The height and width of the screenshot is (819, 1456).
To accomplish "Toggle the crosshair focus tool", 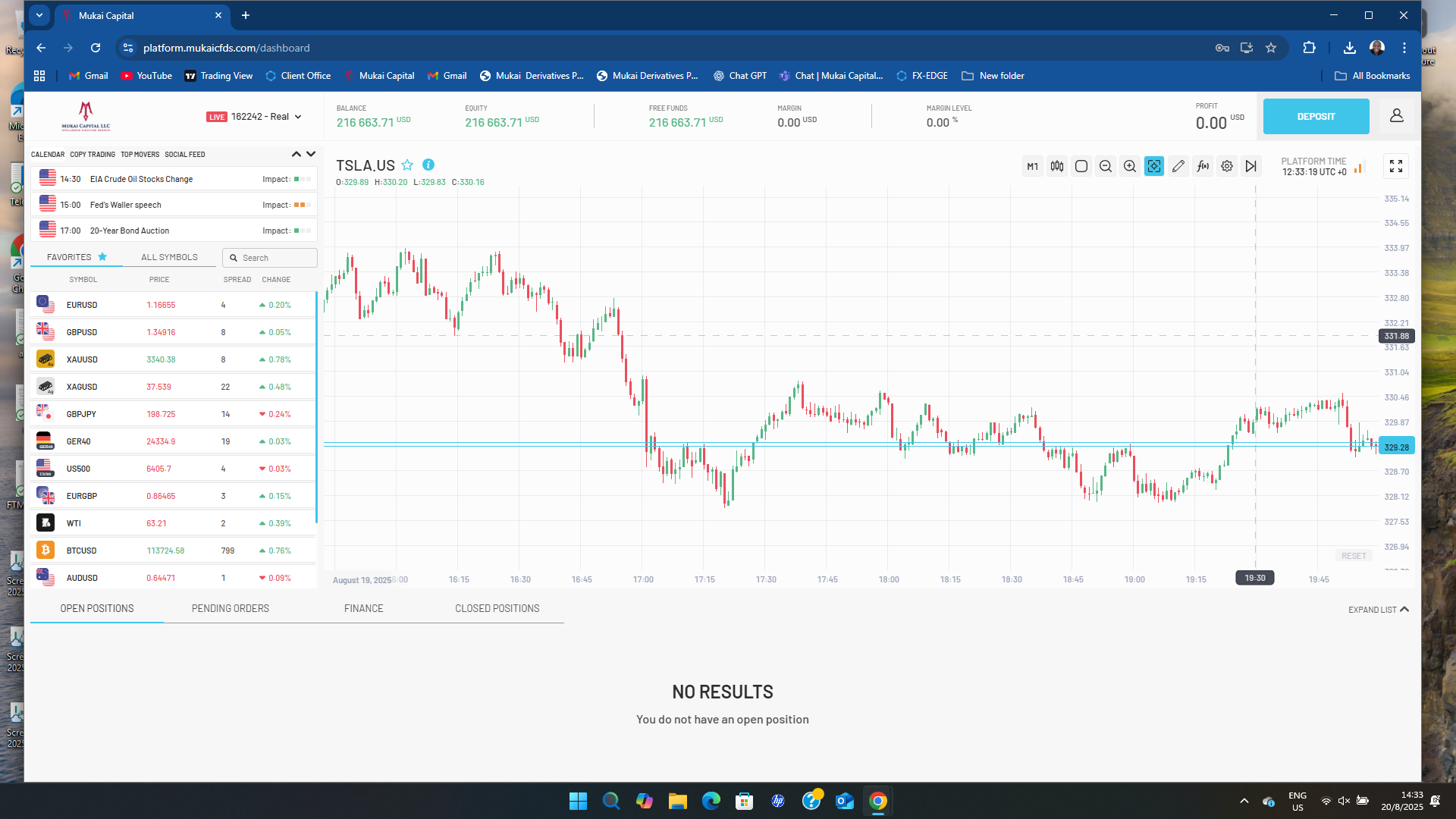I will point(1154,166).
